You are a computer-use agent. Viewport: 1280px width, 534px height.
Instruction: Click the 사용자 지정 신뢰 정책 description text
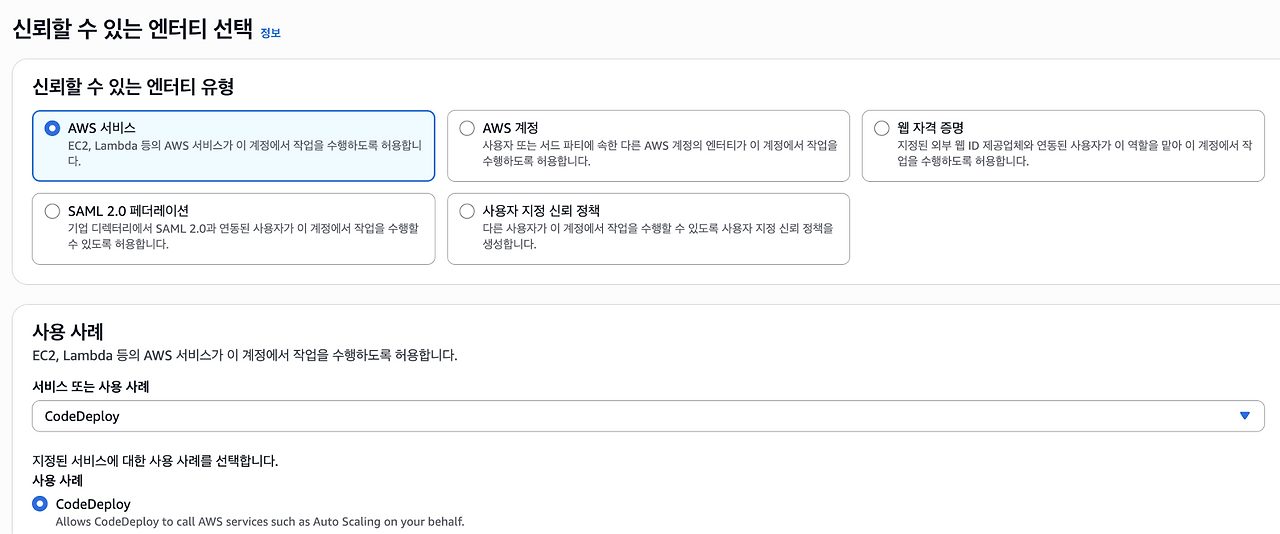(658, 236)
